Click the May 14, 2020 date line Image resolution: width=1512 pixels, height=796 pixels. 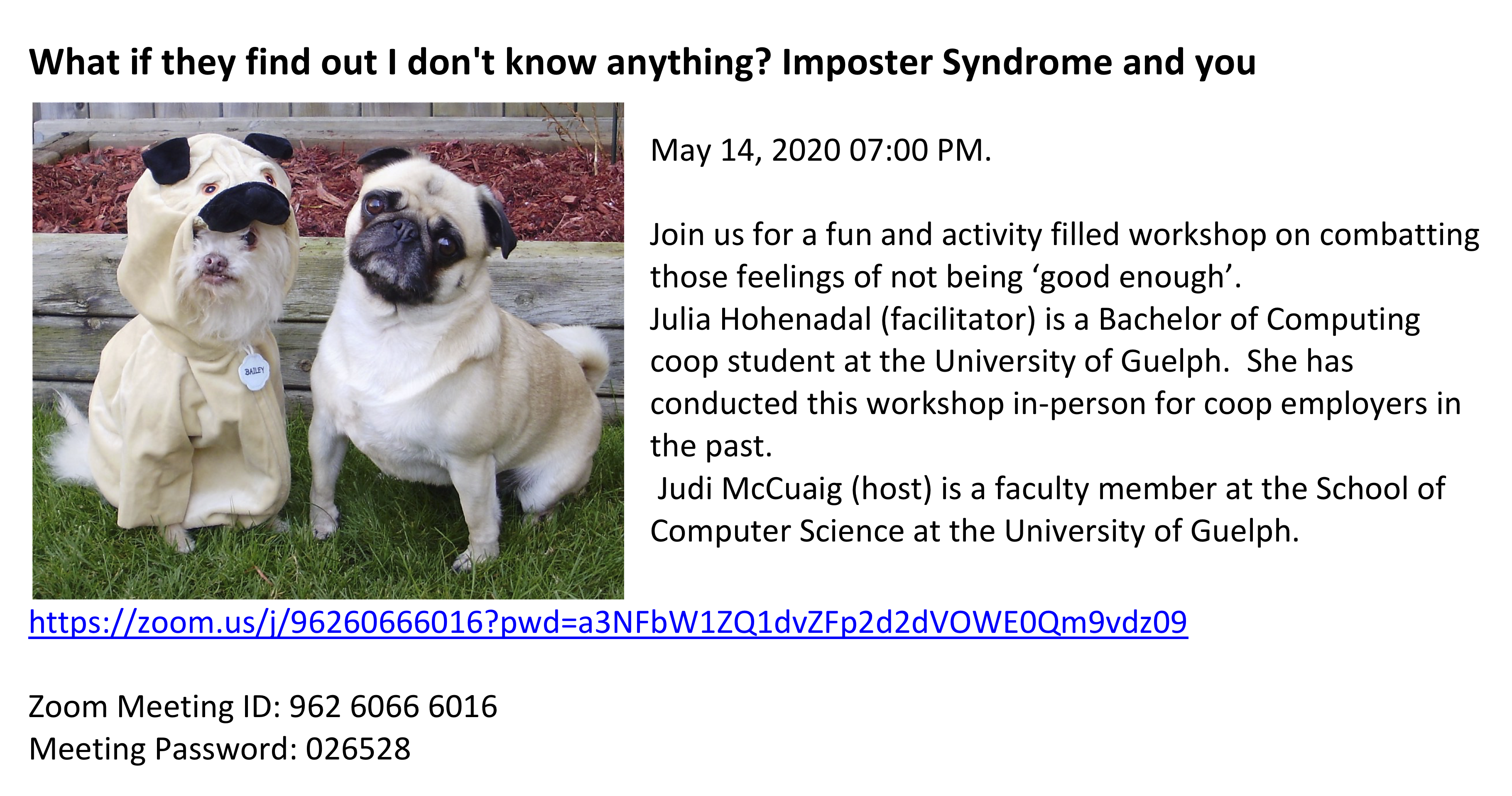[x=821, y=150]
